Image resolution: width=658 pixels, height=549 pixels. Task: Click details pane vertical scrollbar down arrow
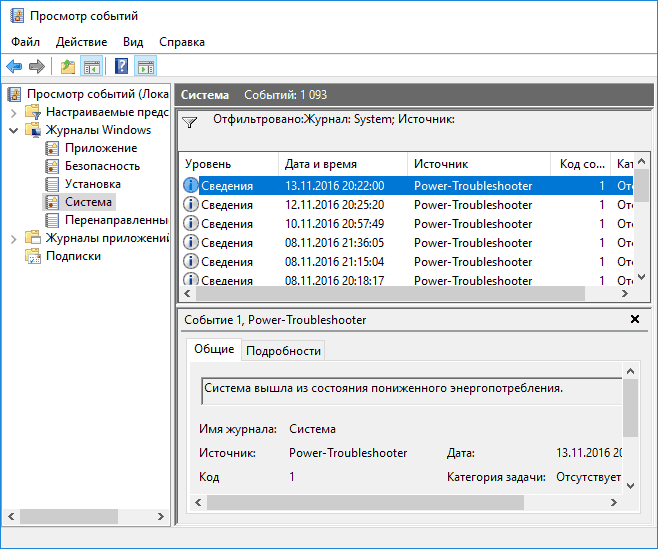coord(630,486)
